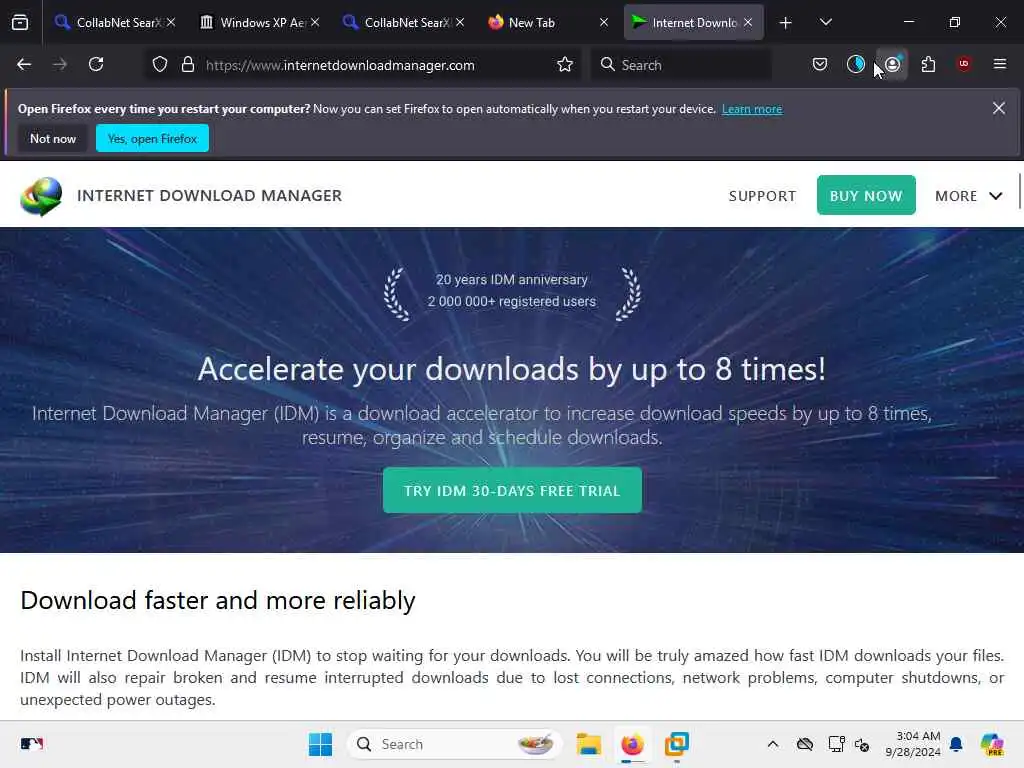Open the SUPPORT page link
1024x768 pixels.
762,196
